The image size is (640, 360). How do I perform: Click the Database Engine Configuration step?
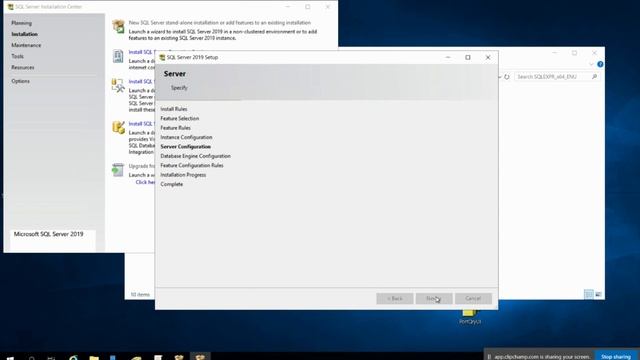pyautogui.click(x=196, y=156)
